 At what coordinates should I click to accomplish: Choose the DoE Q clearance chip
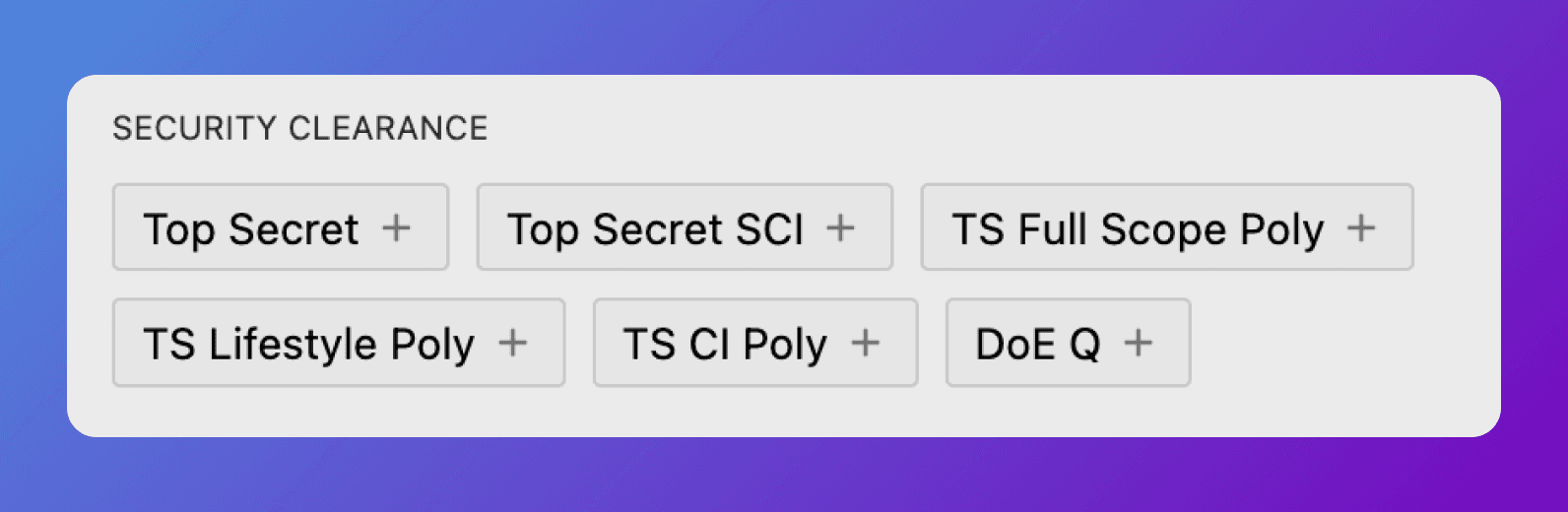click(1069, 343)
